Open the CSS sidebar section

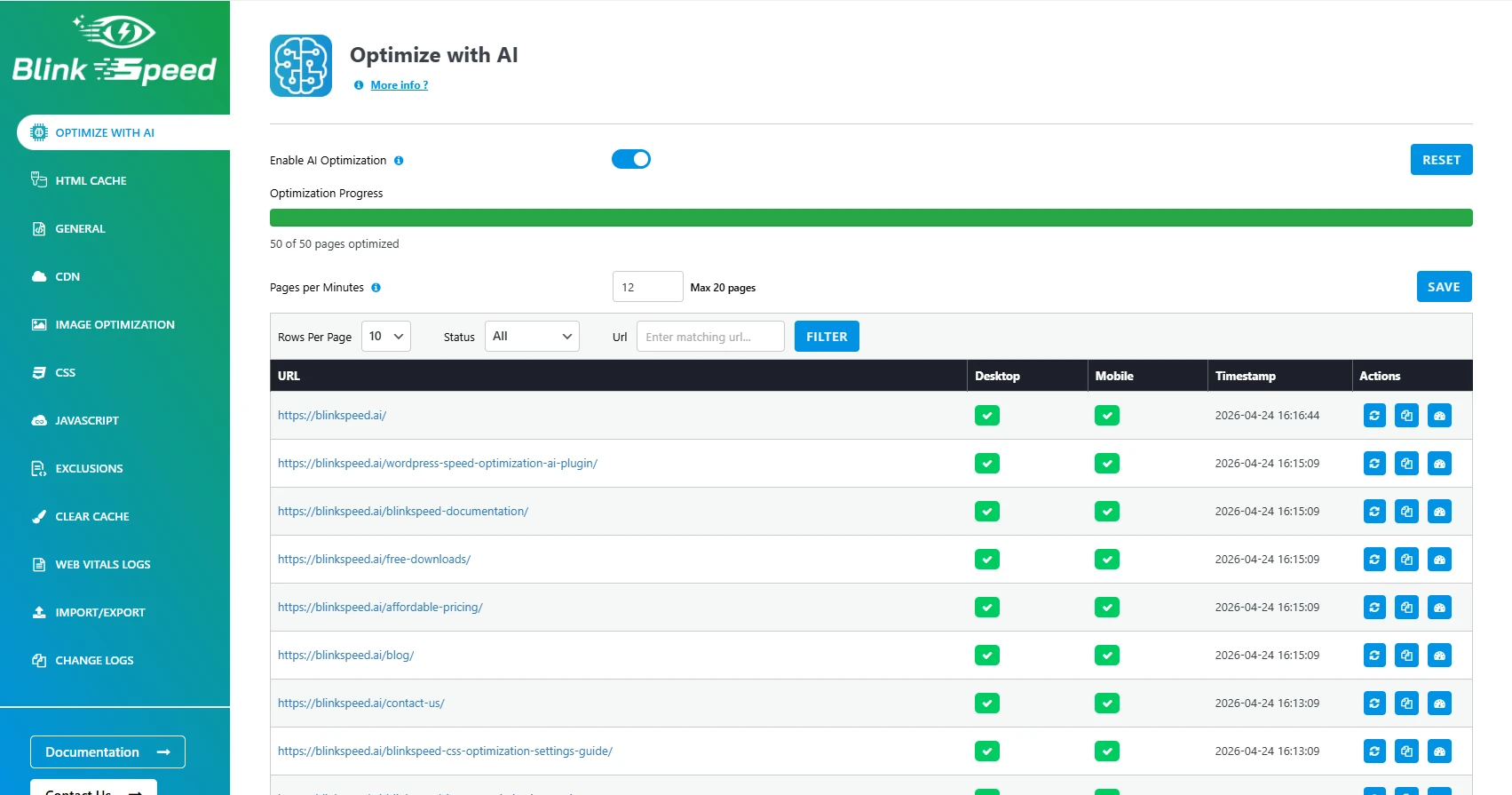[x=65, y=372]
